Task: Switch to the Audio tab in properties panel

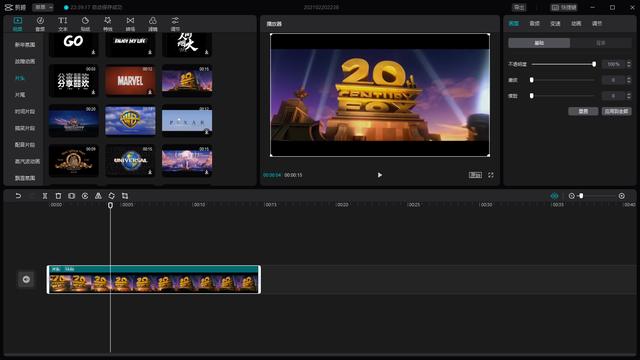Action: (535, 24)
